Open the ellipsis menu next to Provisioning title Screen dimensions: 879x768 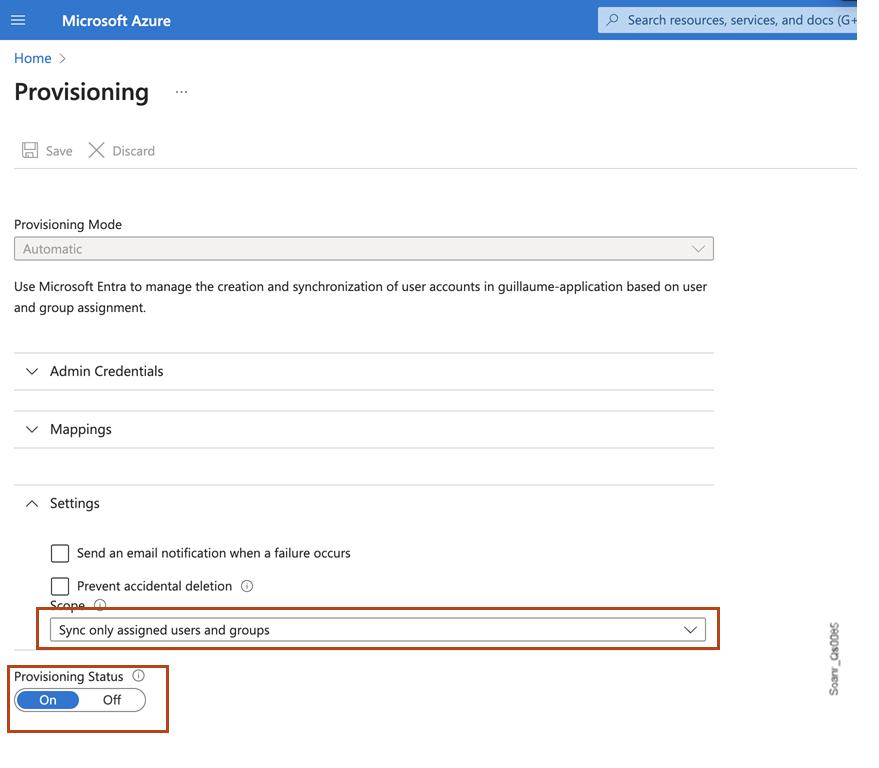(x=181, y=92)
